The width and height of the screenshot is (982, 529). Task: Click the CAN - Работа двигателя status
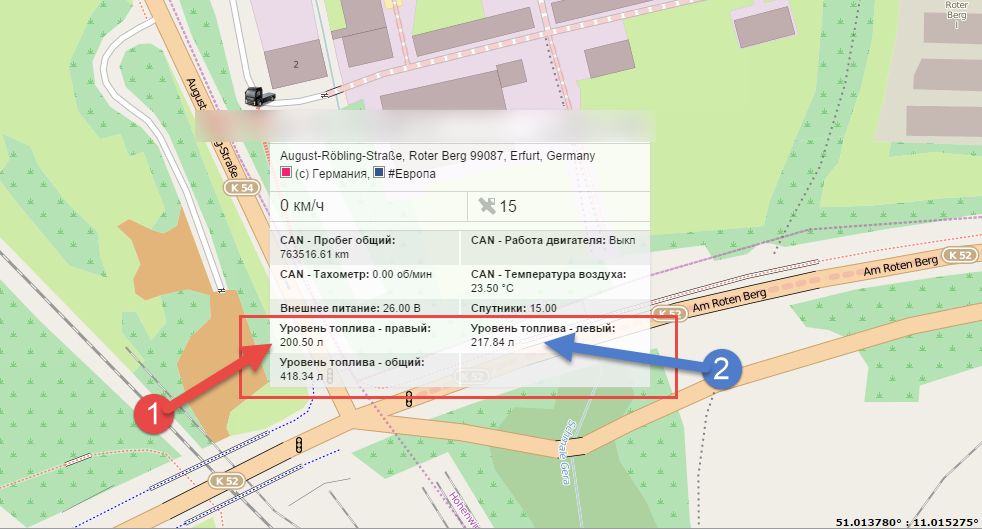[553, 240]
